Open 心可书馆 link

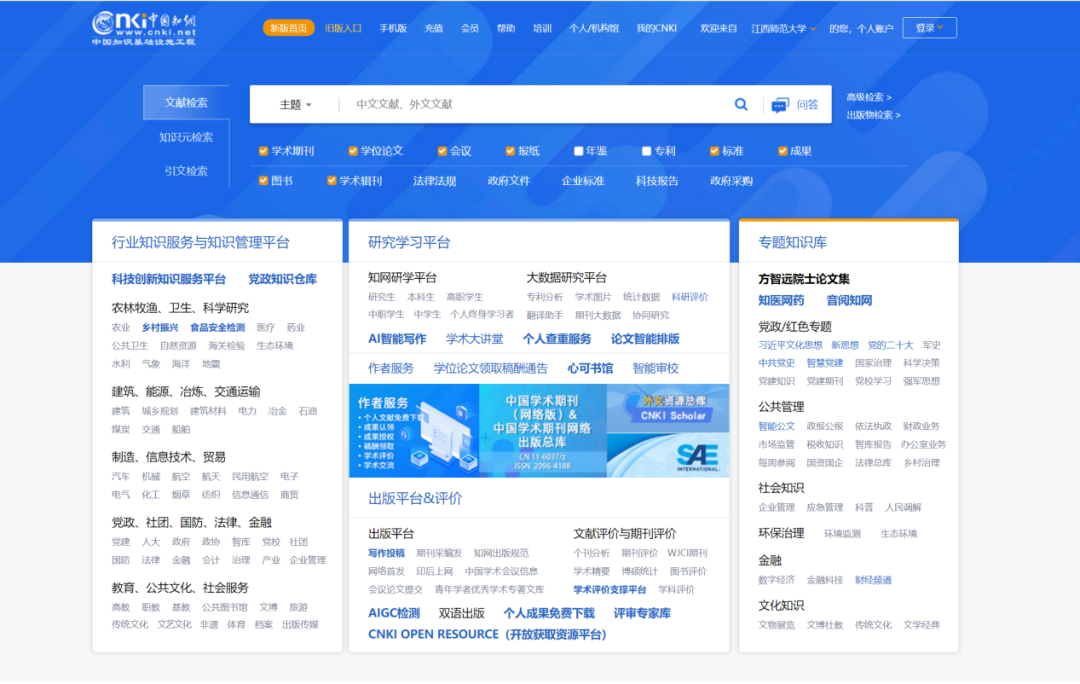(x=590, y=369)
